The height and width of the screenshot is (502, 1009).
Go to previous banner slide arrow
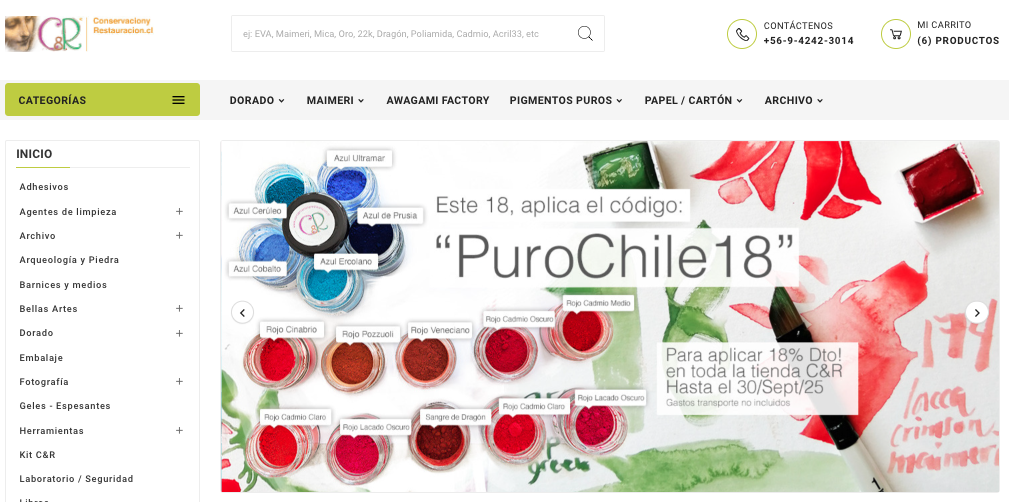pos(243,313)
